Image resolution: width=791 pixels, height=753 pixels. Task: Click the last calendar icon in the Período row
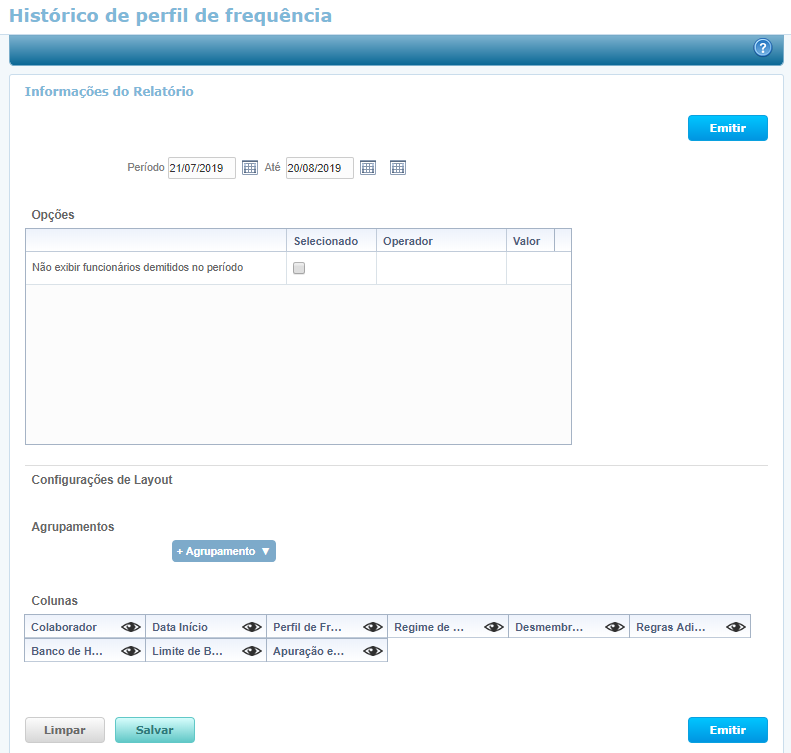(397, 168)
